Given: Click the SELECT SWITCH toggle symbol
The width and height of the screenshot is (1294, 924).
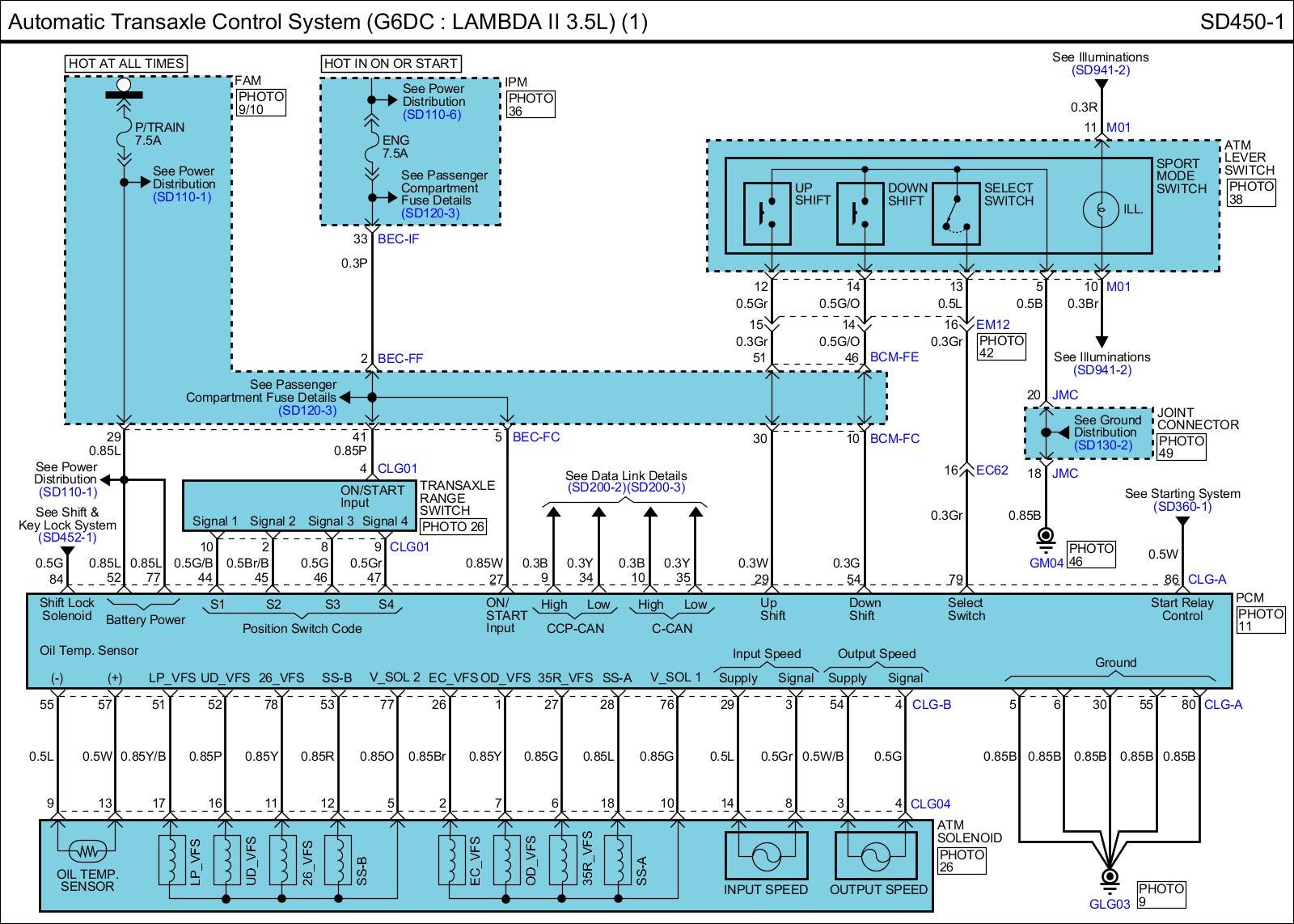Looking at the screenshot, I should click(x=956, y=213).
